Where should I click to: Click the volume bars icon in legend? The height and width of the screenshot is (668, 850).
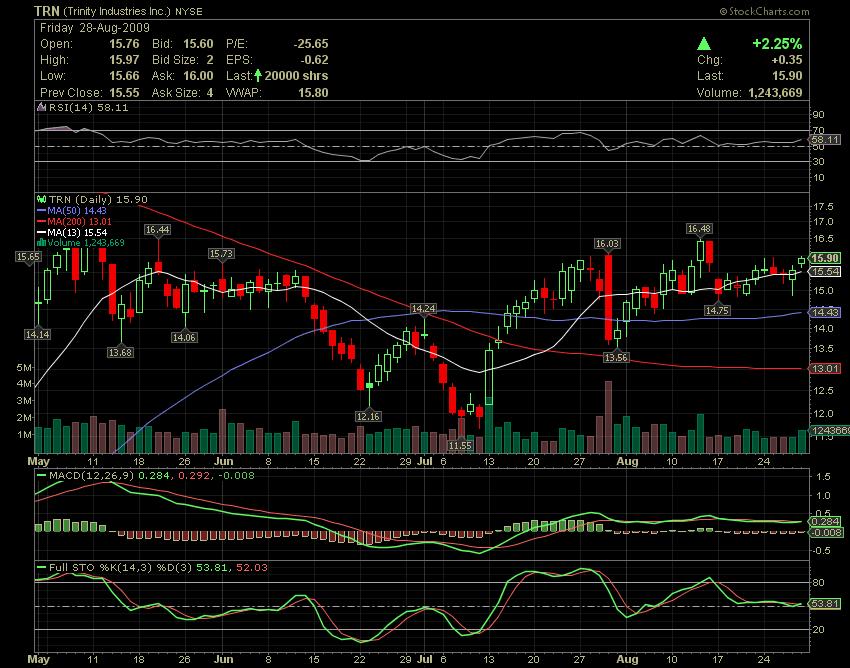pos(41,243)
